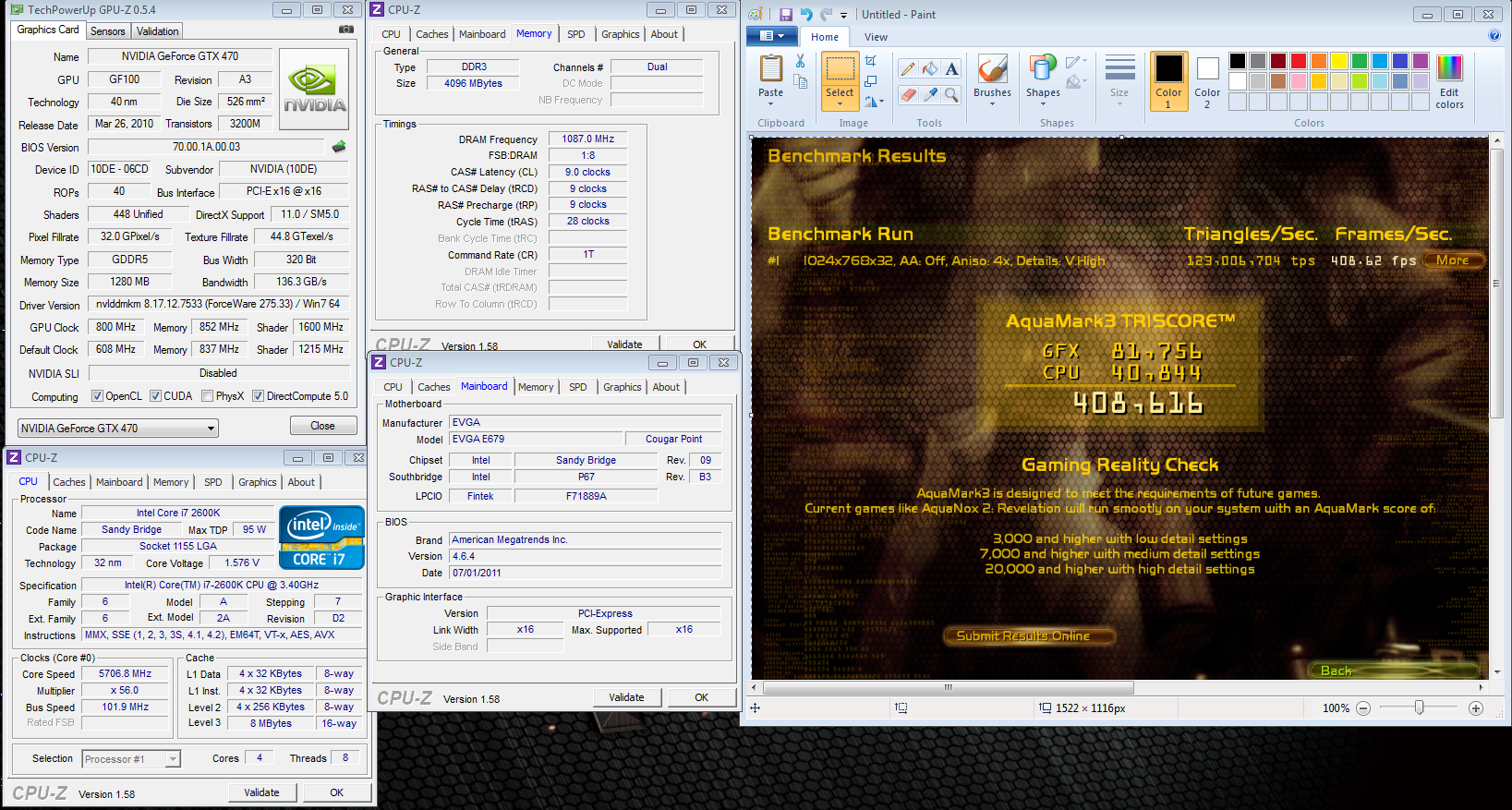Click the Undo arrow in Paint
This screenshot has width=1512, height=810.
pyautogui.click(x=806, y=14)
